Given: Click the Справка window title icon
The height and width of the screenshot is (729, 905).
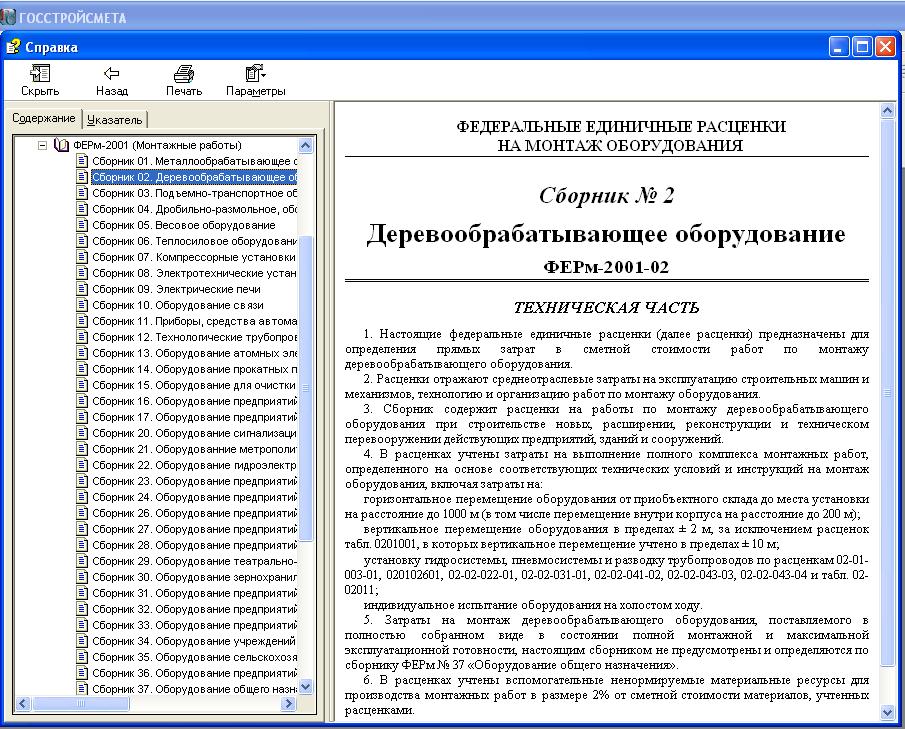Looking at the screenshot, I should click(13, 47).
